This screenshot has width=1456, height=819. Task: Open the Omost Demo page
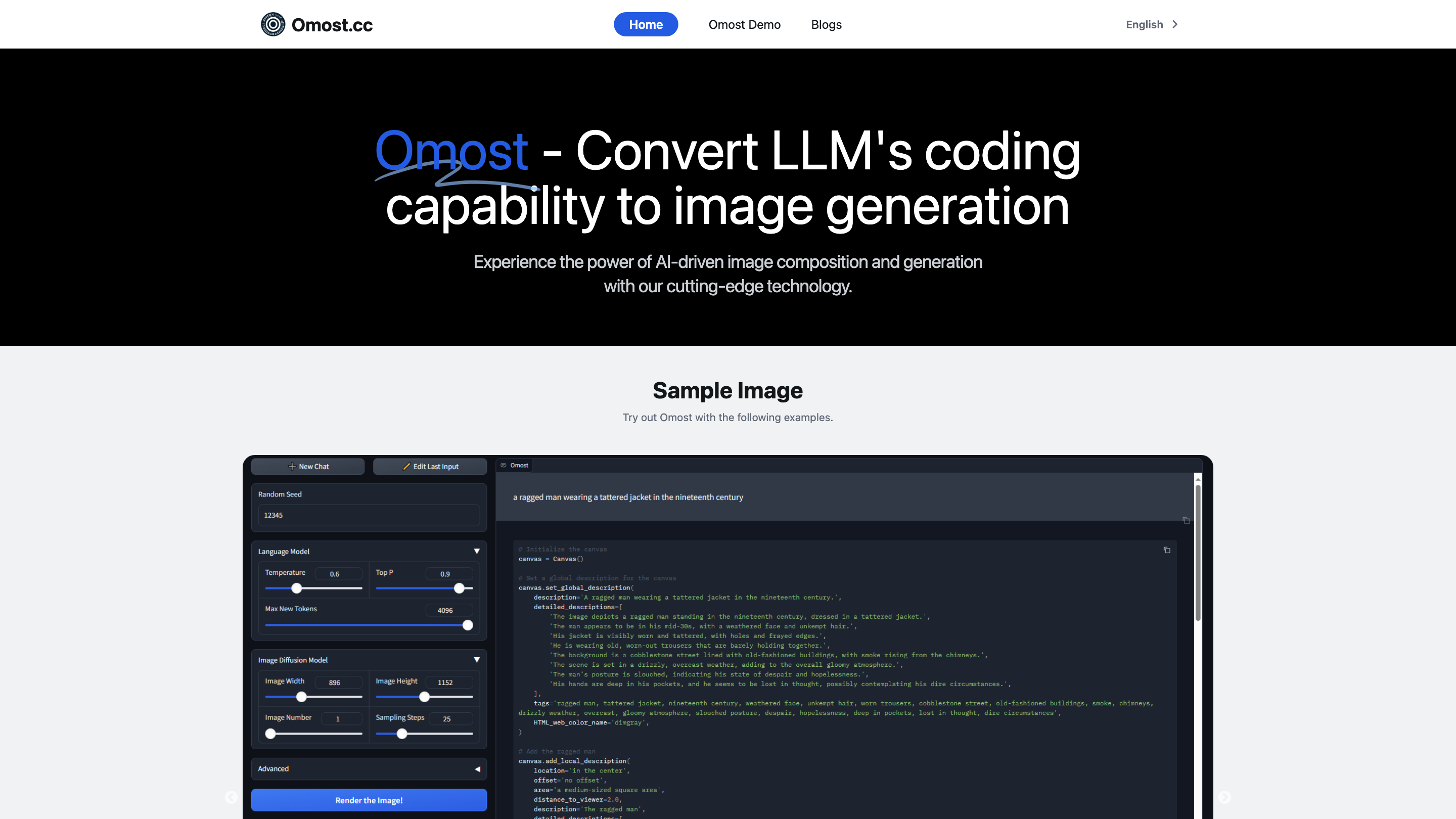(744, 24)
